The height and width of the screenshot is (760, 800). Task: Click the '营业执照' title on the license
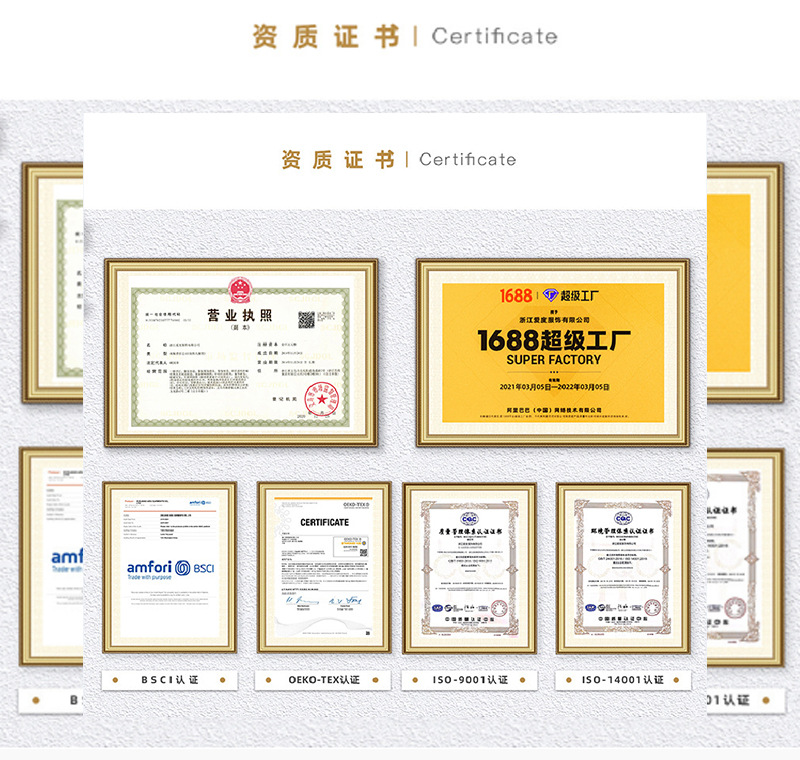(x=239, y=315)
